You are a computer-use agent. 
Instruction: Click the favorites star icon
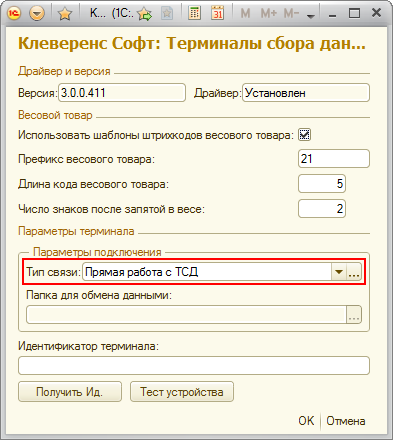pos(65,14)
